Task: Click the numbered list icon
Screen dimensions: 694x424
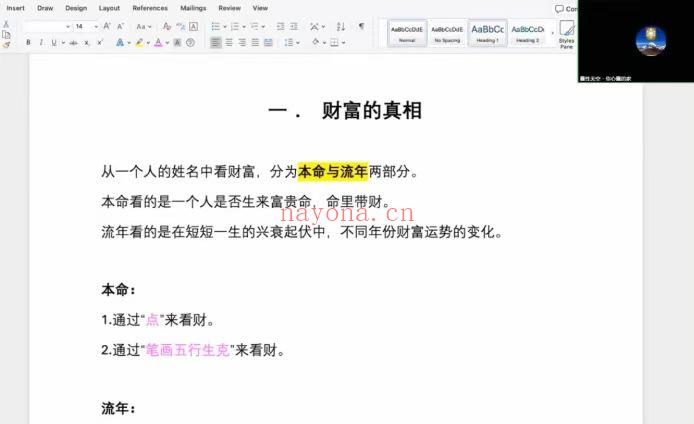Action: [235, 27]
